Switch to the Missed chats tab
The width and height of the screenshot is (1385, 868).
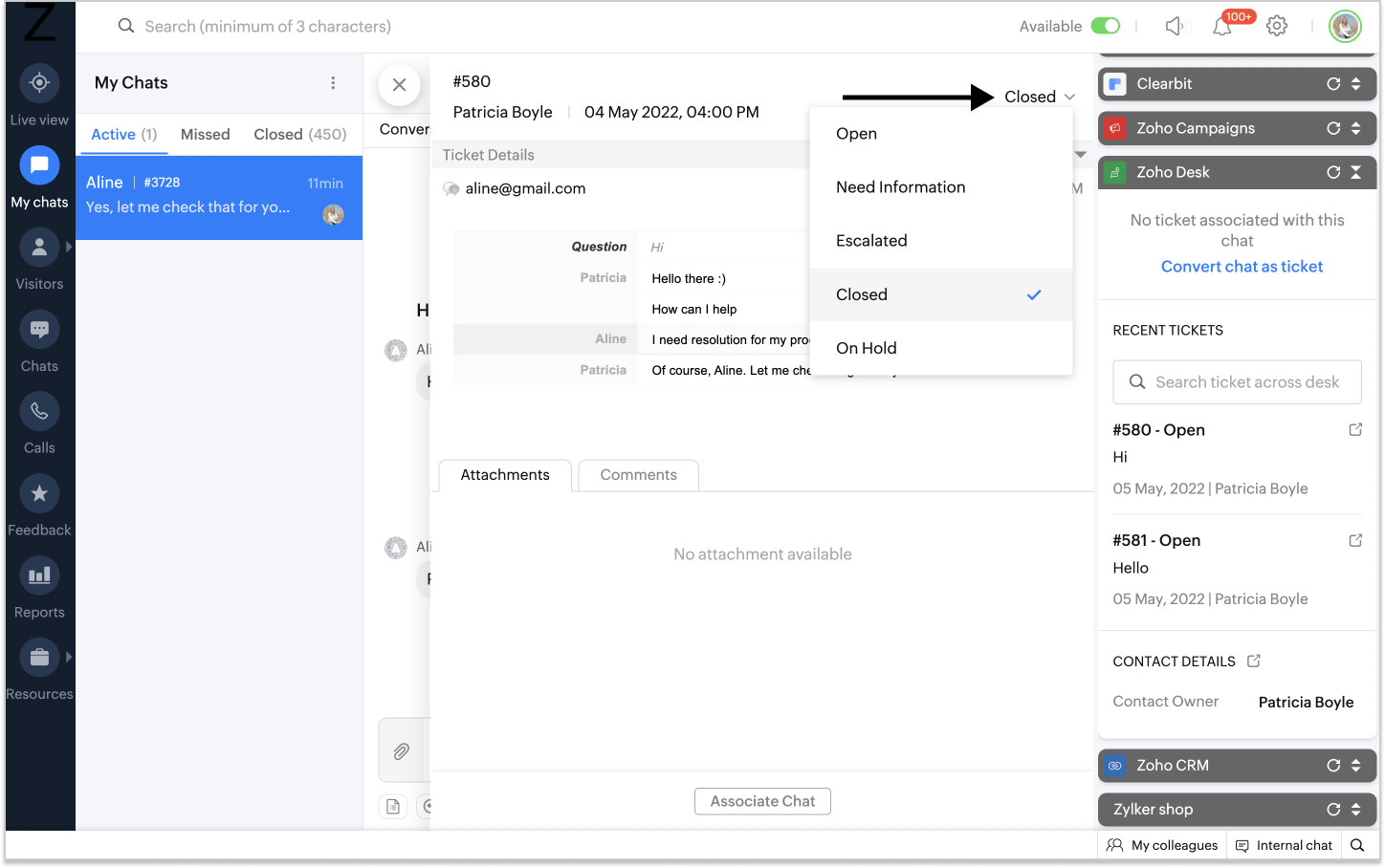[206, 135]
